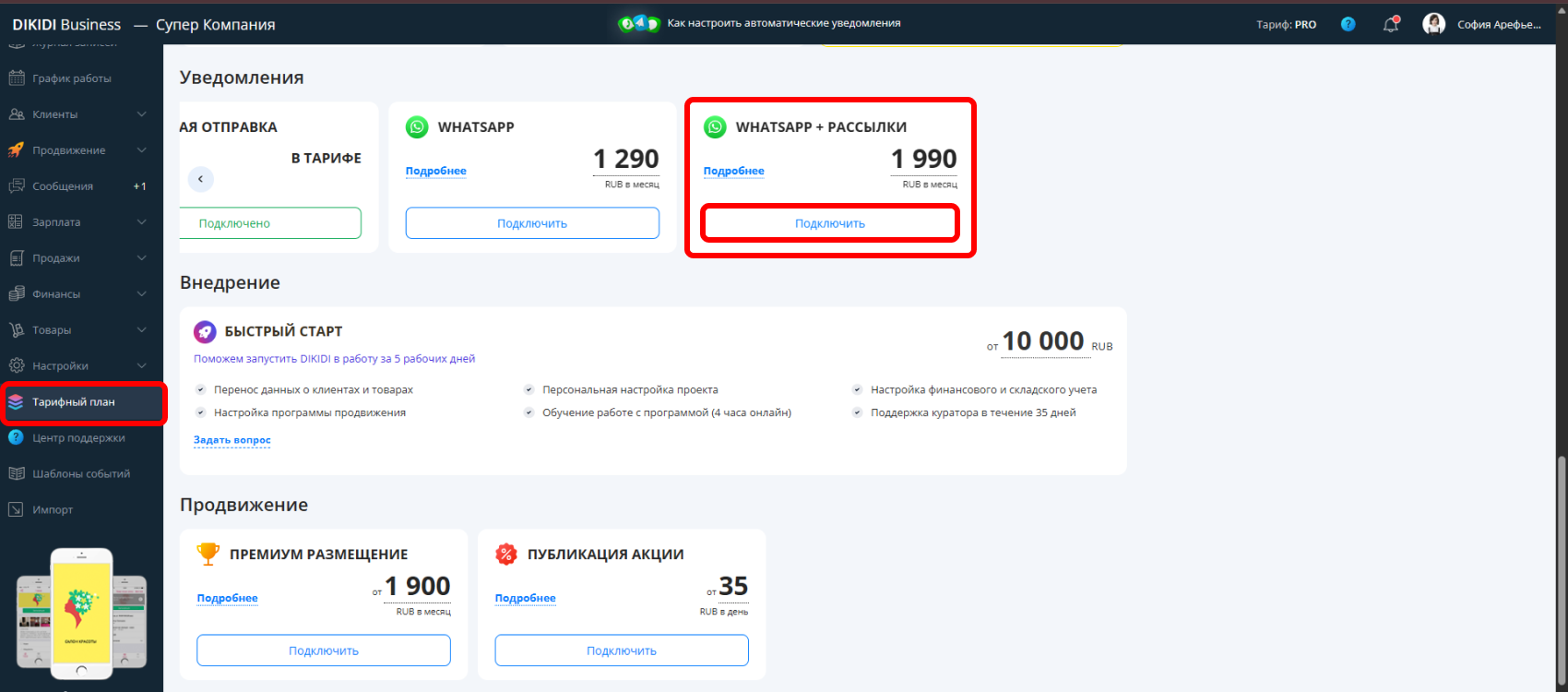
Task: Expand the Зарплата submenu chevron
Action: (x=141, y=222)
